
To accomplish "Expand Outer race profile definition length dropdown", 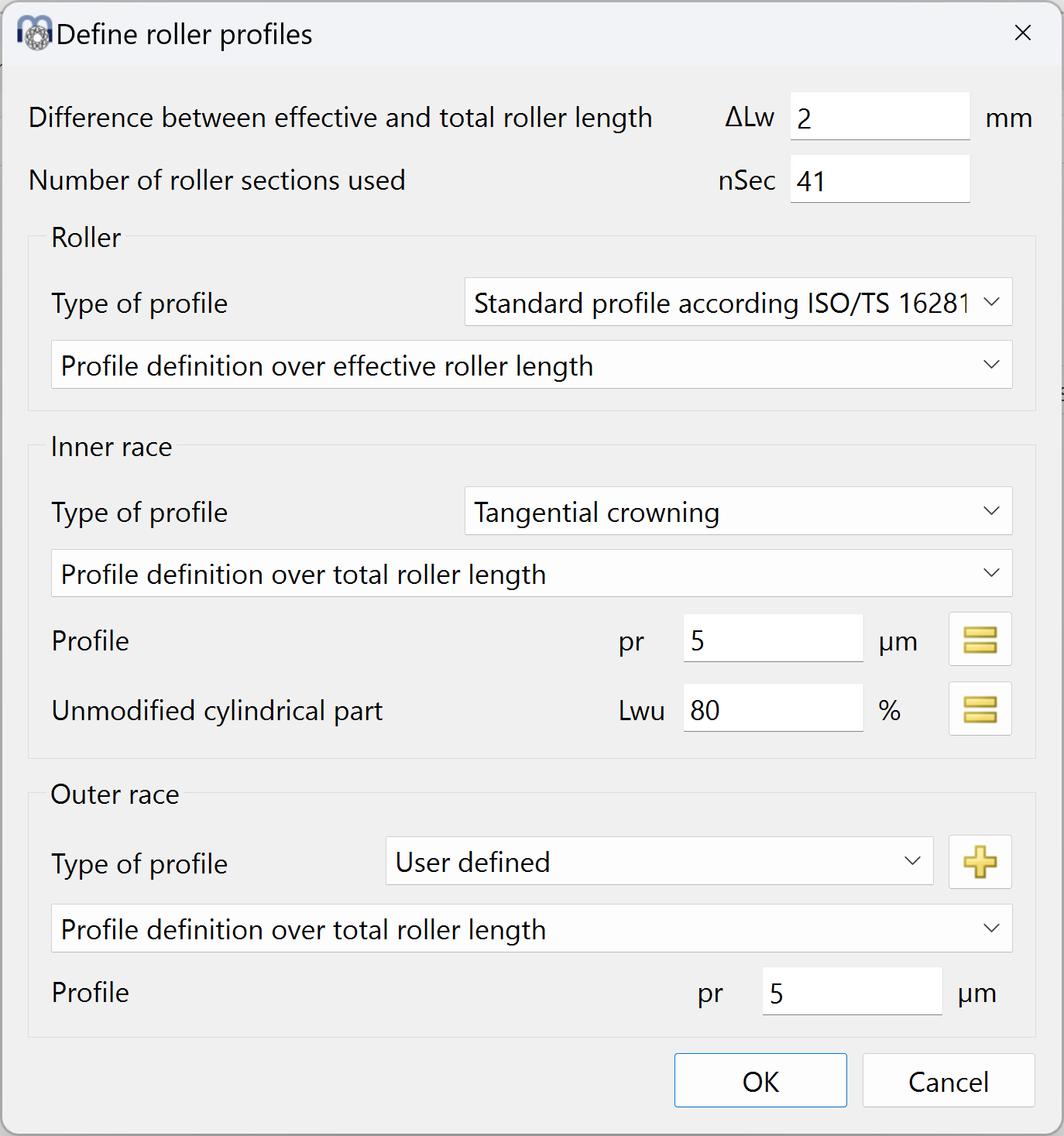I will (531, 928).
